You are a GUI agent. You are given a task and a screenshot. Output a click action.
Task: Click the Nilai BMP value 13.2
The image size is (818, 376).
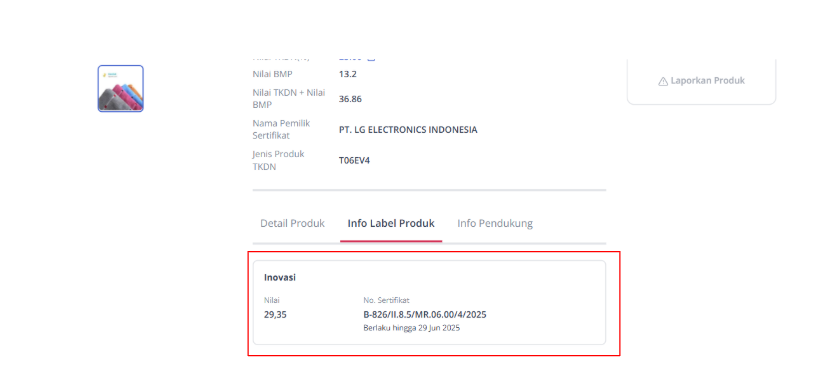(347, 74)
